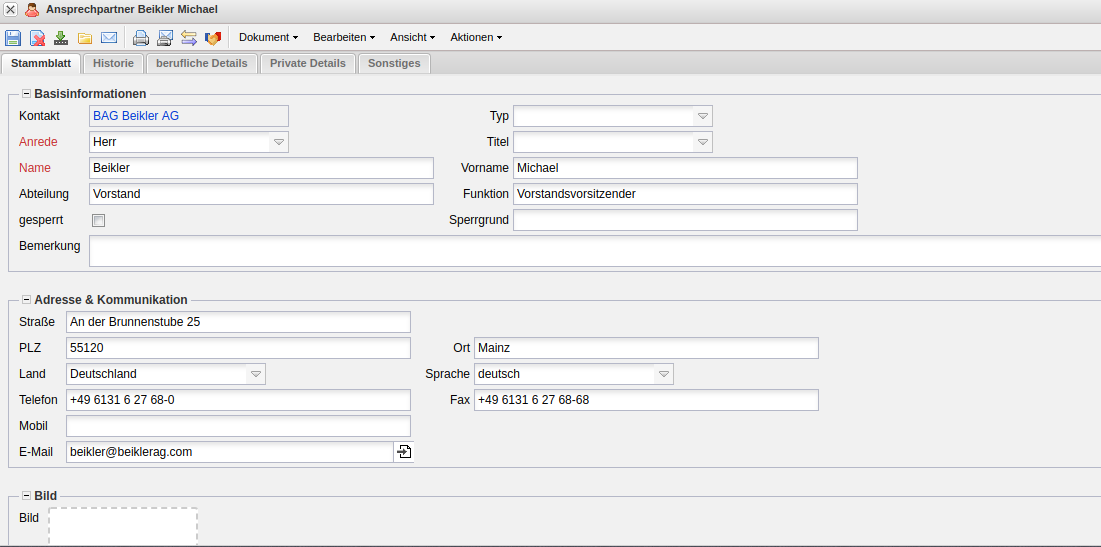Open the Anrede dropdown
Viewport: 1101px width, 547px height.
coord(279,143)
